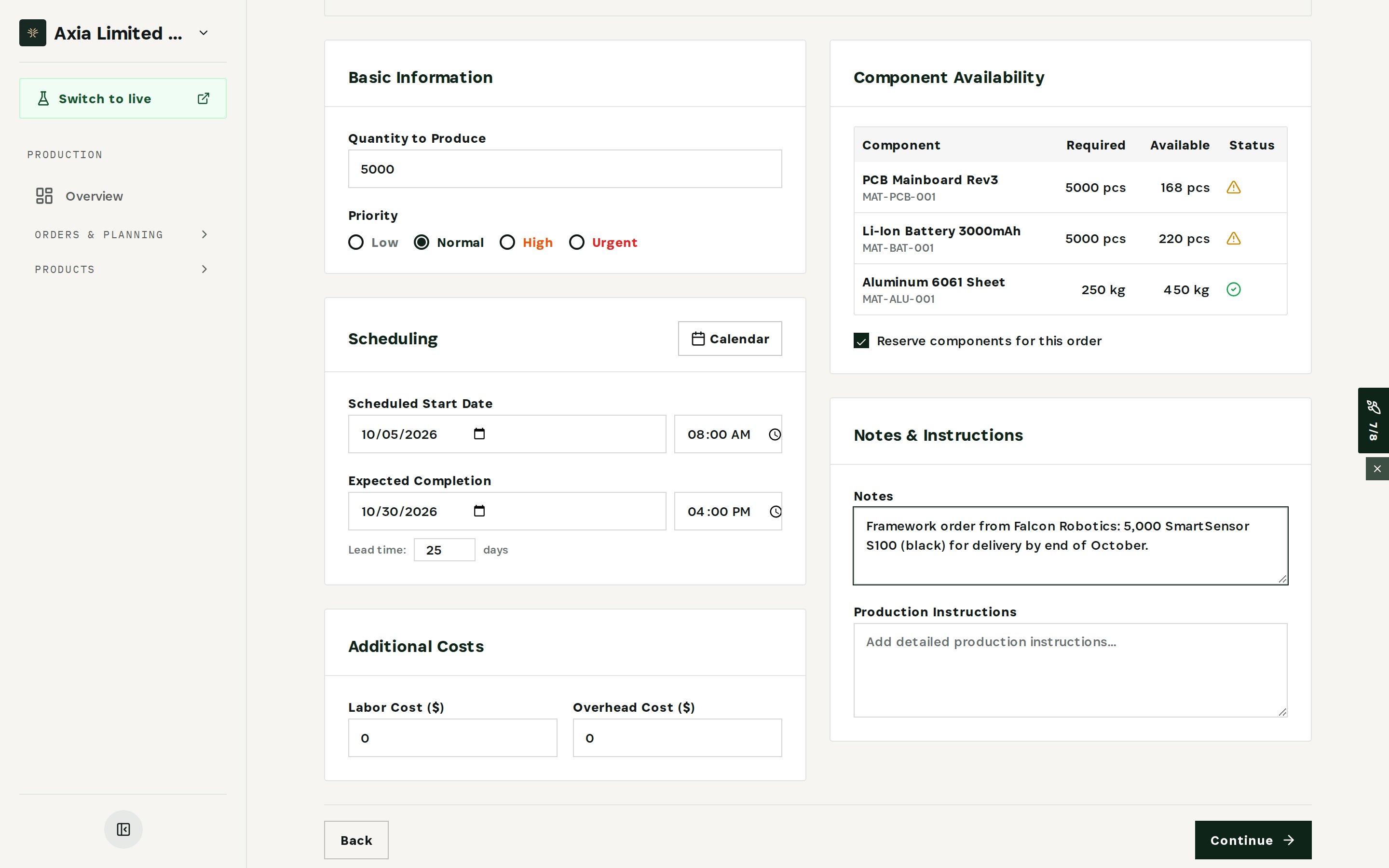
Task: Select Normal priority
Action: [x=422, y=242]
